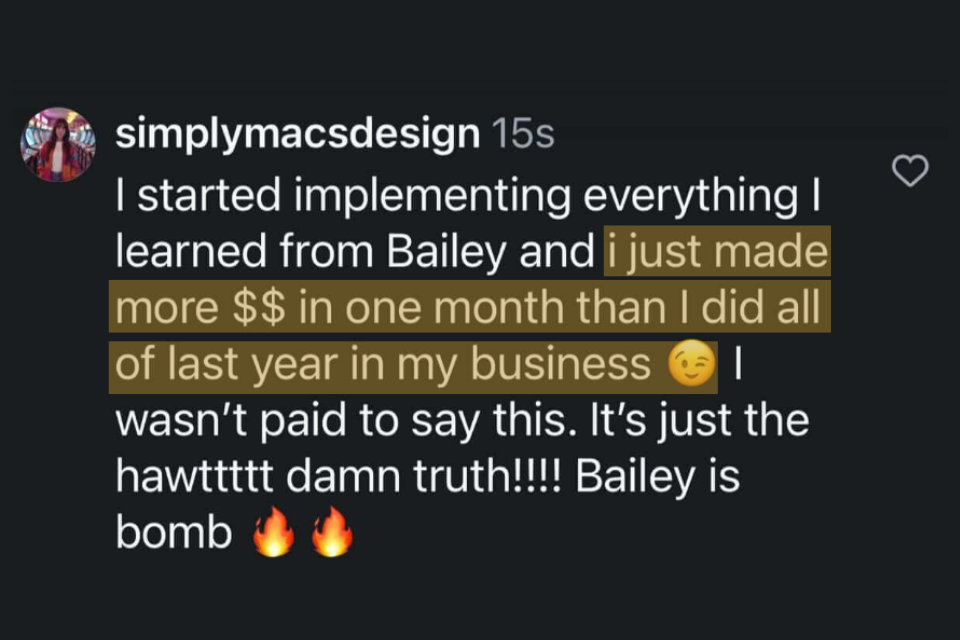This screenshot has height=640, width=960.
Task: Click highlighted line starting "more $$ in one month"
Action: 470,310
